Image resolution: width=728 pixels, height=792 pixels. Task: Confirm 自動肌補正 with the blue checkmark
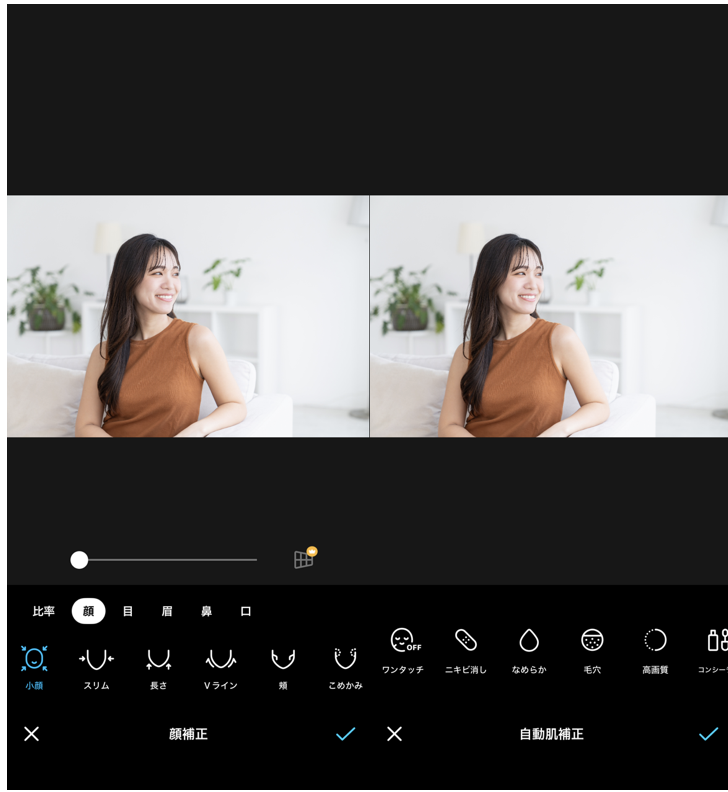click(x=708, y=734)
